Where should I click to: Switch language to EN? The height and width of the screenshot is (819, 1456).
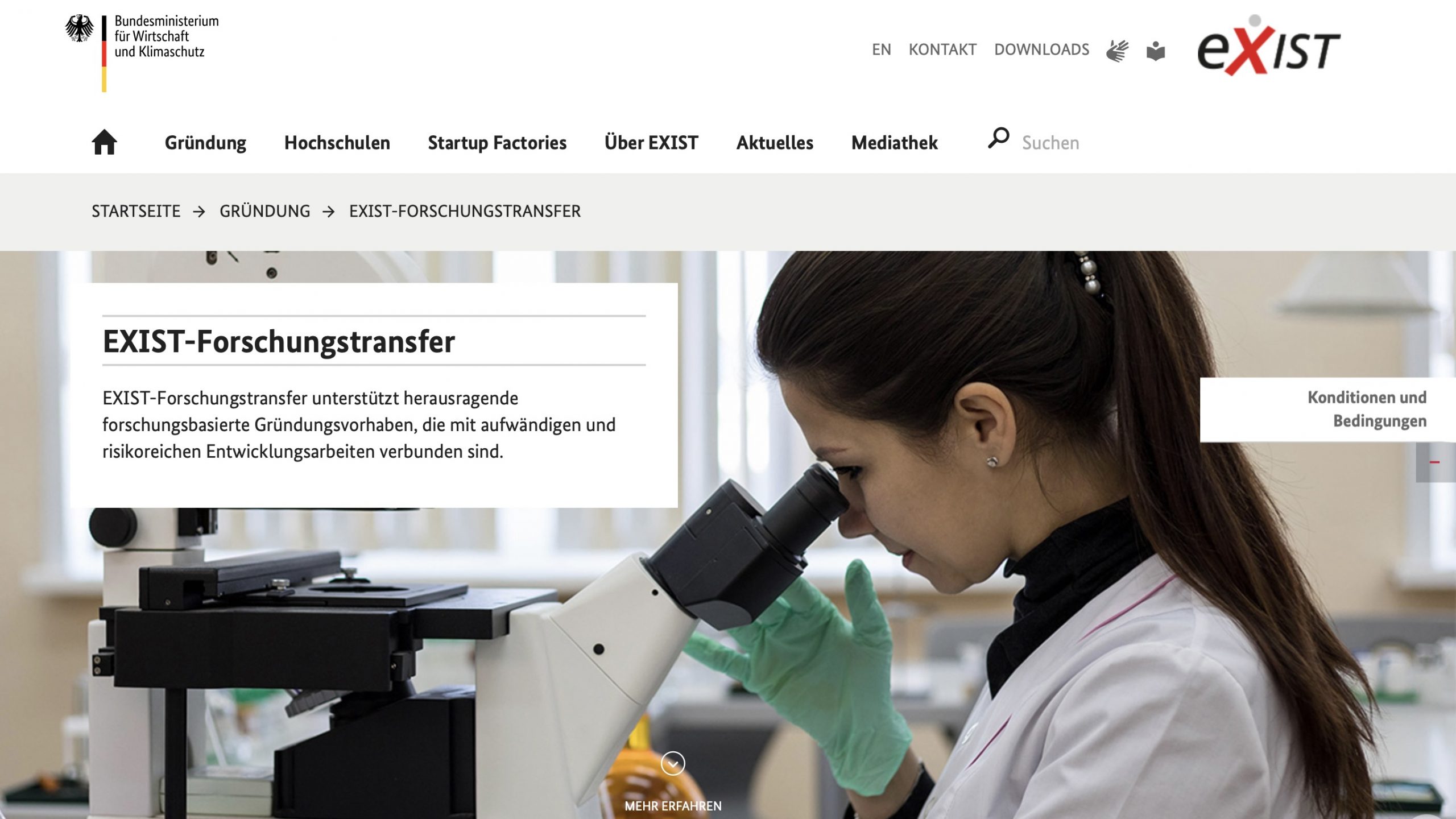[x=882, y=49]
